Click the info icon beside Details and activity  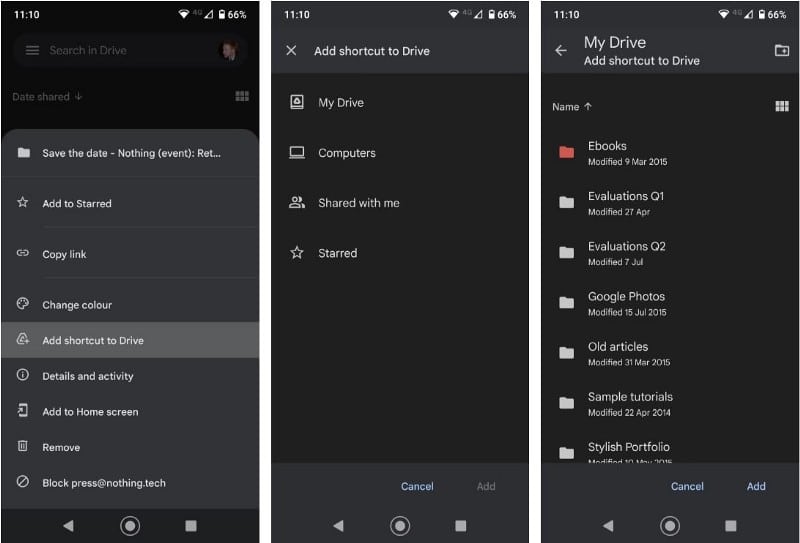(22, 375)
